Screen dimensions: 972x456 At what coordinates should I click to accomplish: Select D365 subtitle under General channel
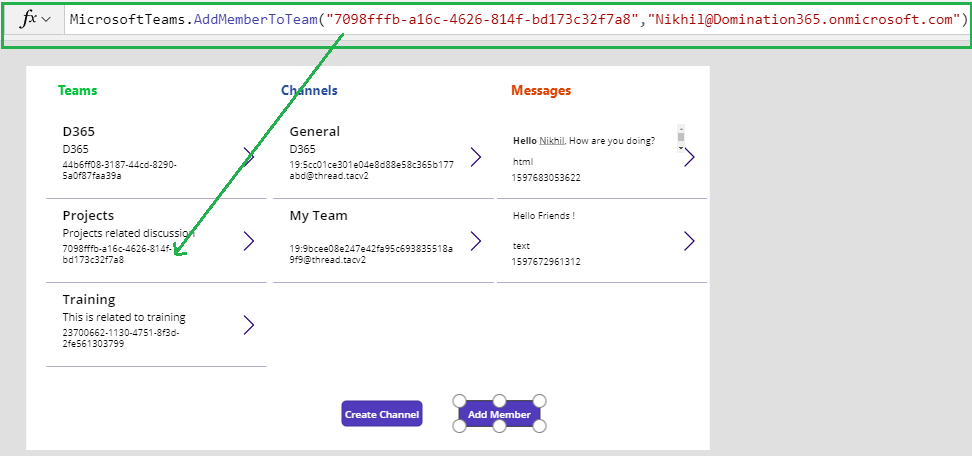303,149
